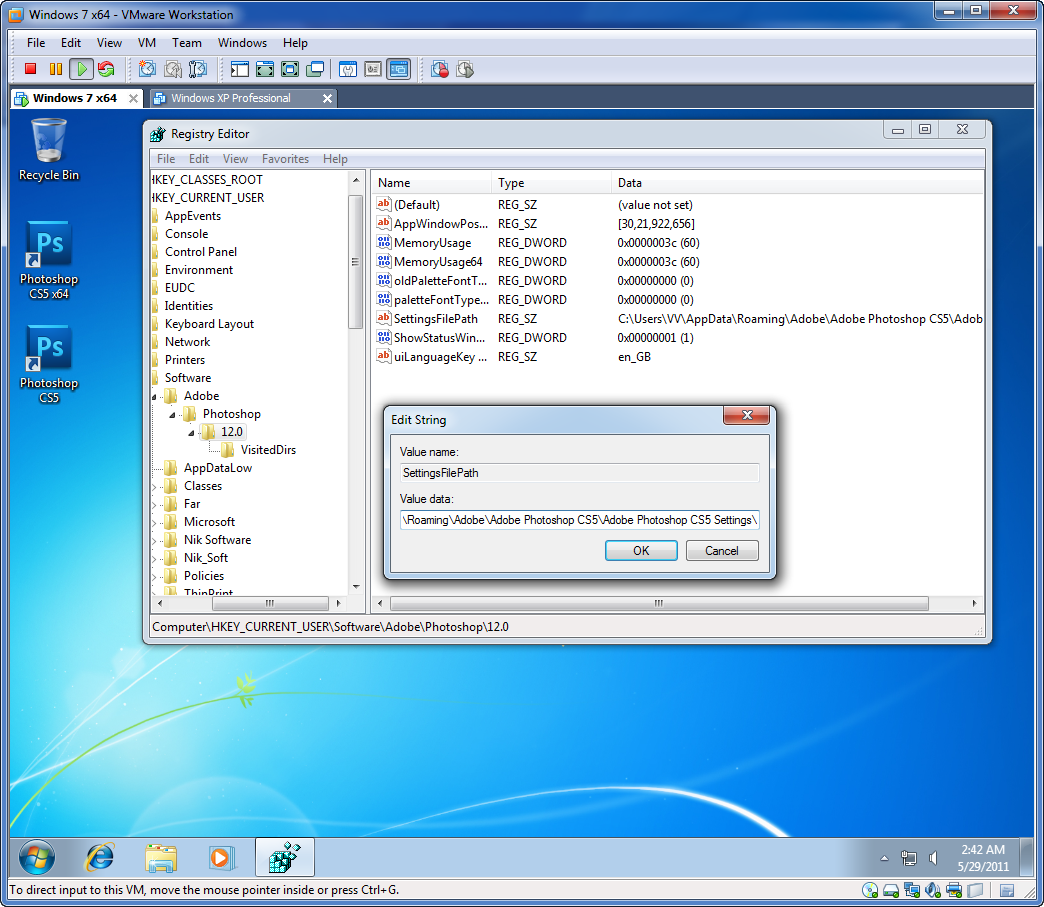Show hidden tray icons arrow
This screenshot has height=907, width=1044.
tap(884, 858)
